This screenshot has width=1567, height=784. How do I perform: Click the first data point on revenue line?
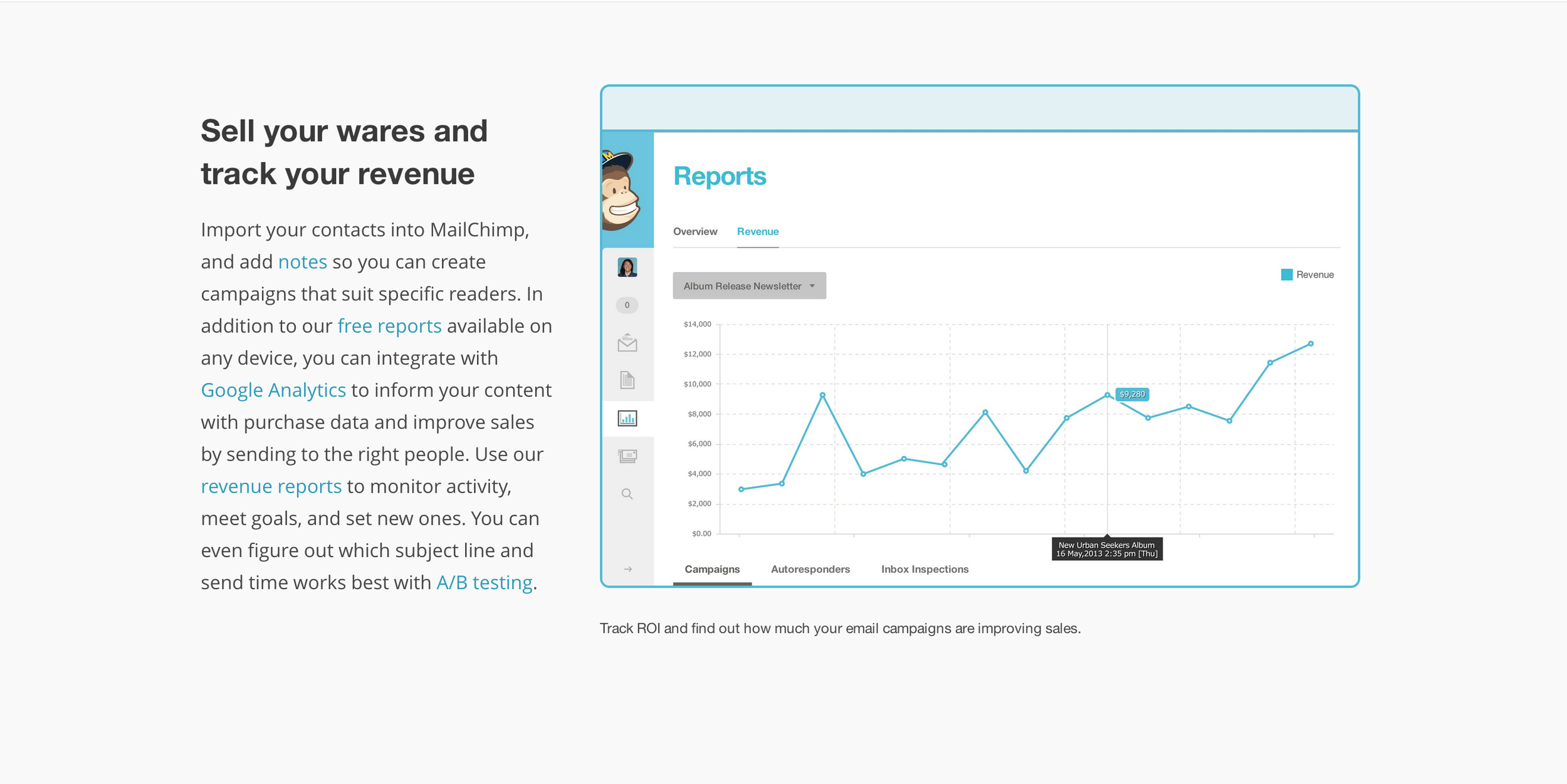click(742, 489)
